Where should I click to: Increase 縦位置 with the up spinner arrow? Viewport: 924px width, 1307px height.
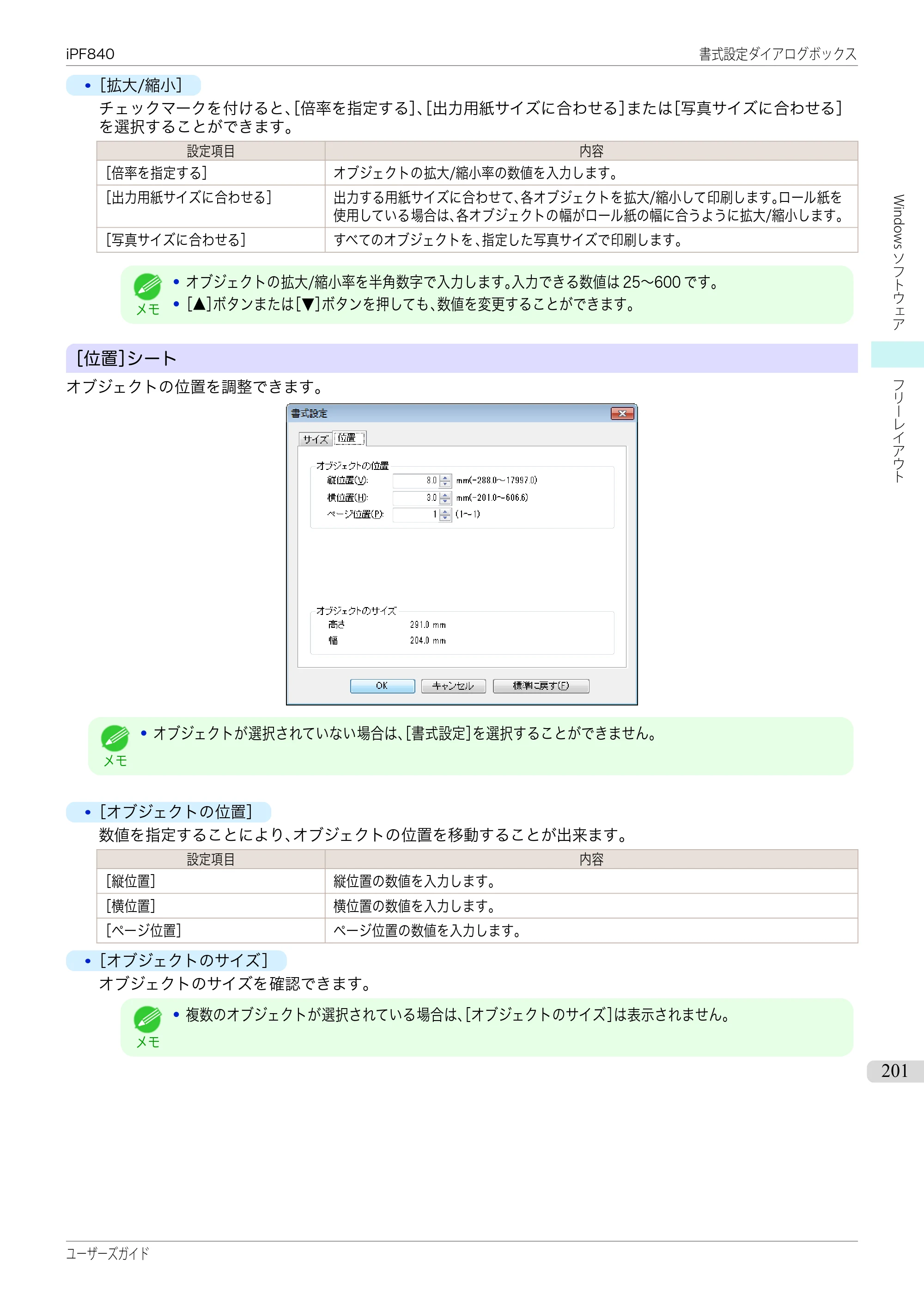[445, 478]
